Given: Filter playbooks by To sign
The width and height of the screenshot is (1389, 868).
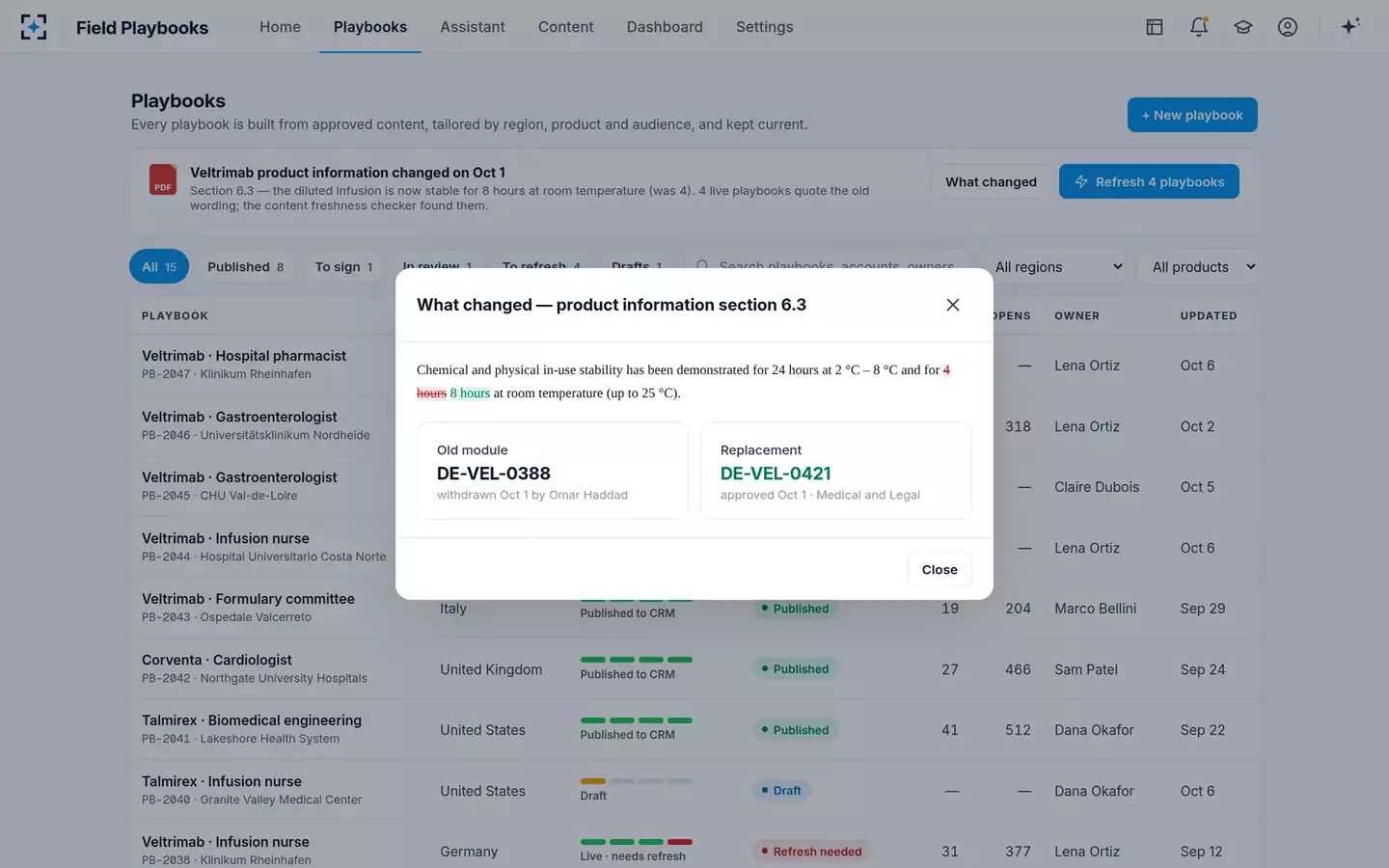Looking at the screenshot, I should tap(343, 267).
